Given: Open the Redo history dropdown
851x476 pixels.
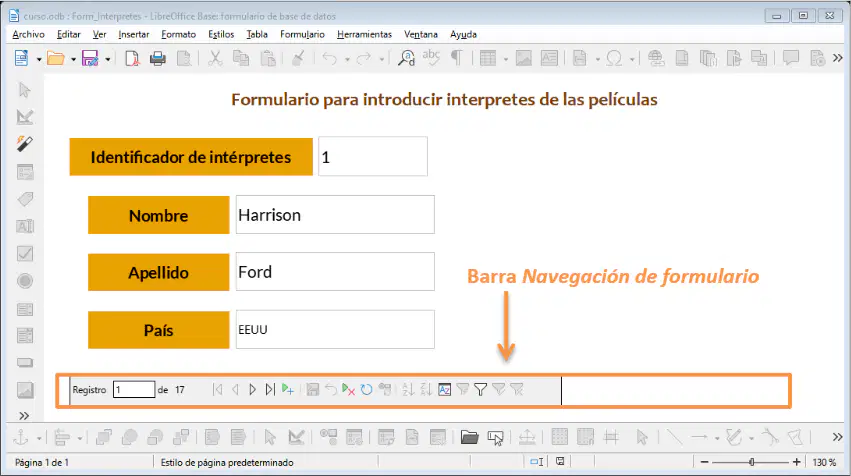Looking at the screenshot, I should pos(382,59).
